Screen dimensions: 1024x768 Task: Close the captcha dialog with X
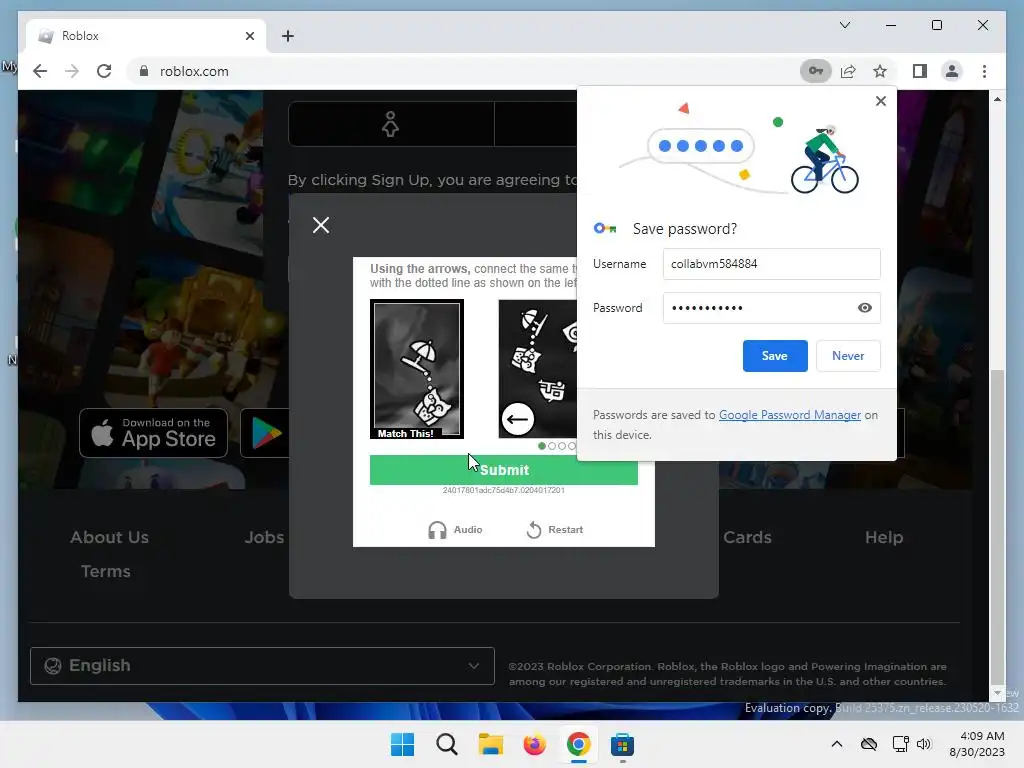click(321, 225)
